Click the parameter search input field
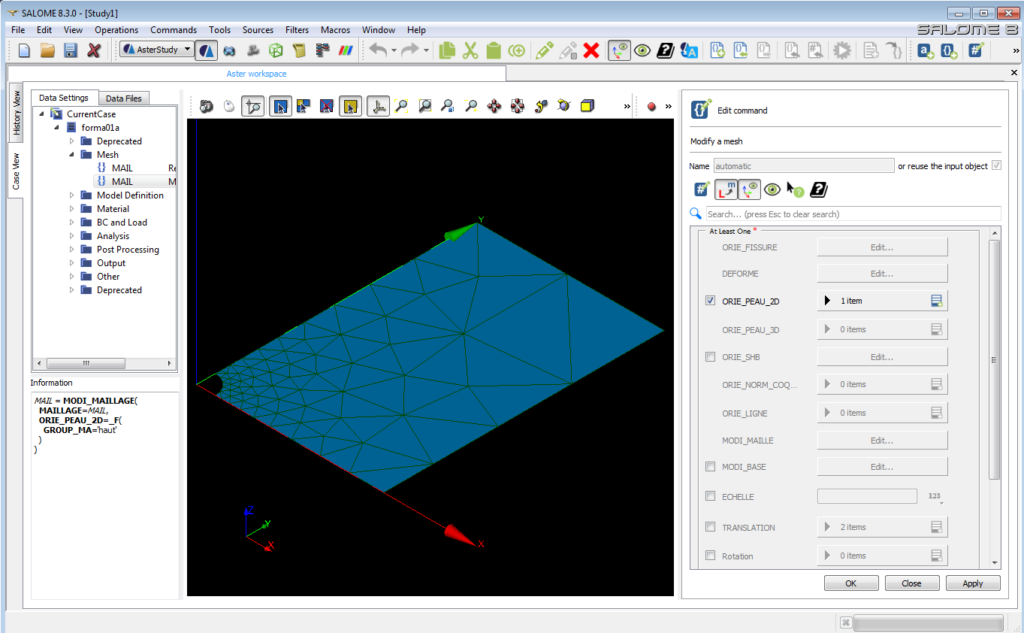This screenshot has width=1024, height=633. (852, 214)
